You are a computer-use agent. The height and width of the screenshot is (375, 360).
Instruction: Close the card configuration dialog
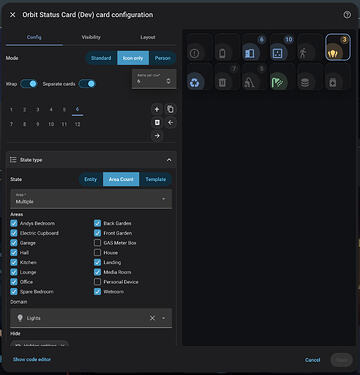coord(13,15)
